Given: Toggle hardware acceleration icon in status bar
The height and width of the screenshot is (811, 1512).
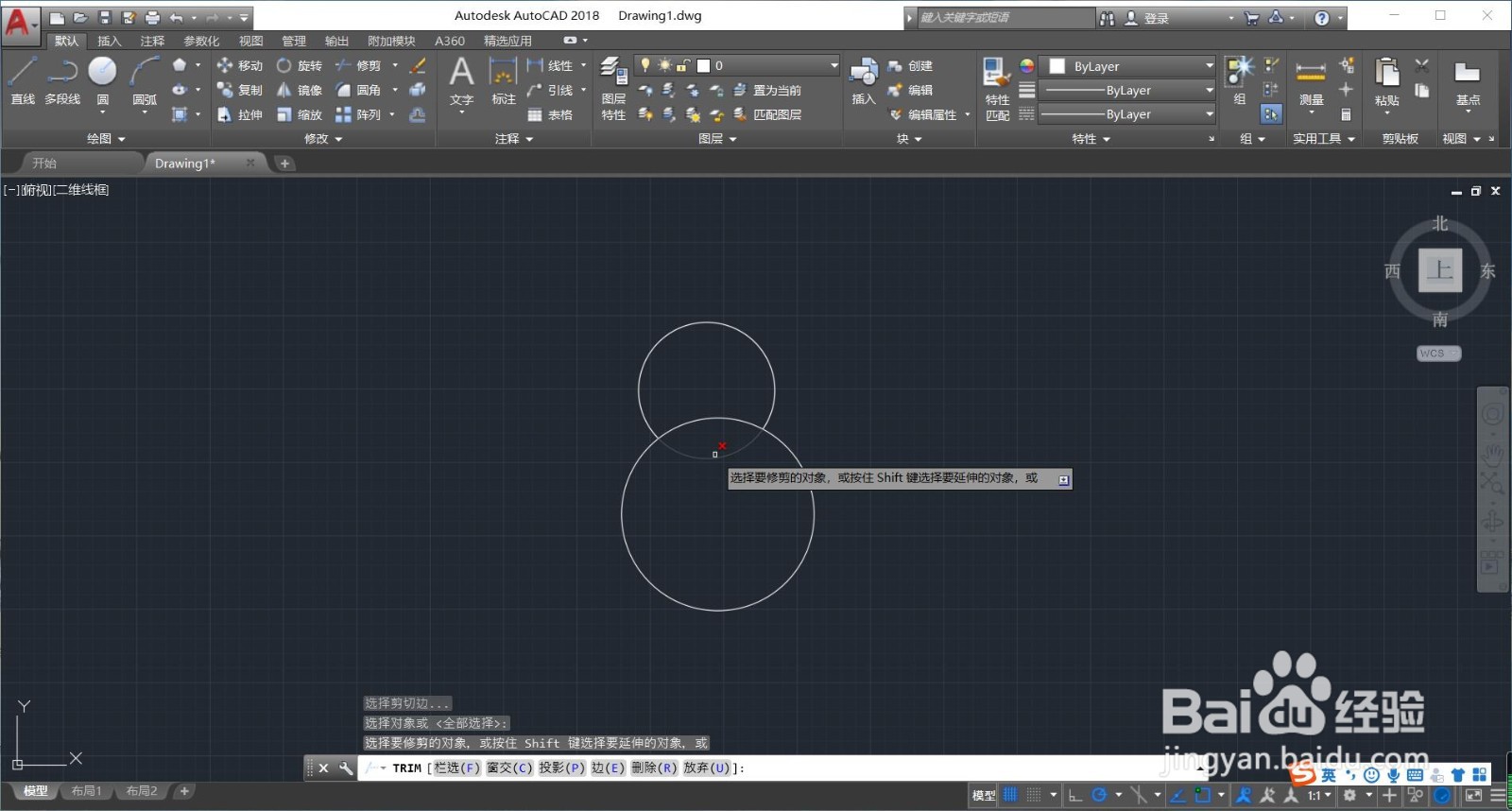Looking at the screenshot, I should click(1442, 795).
